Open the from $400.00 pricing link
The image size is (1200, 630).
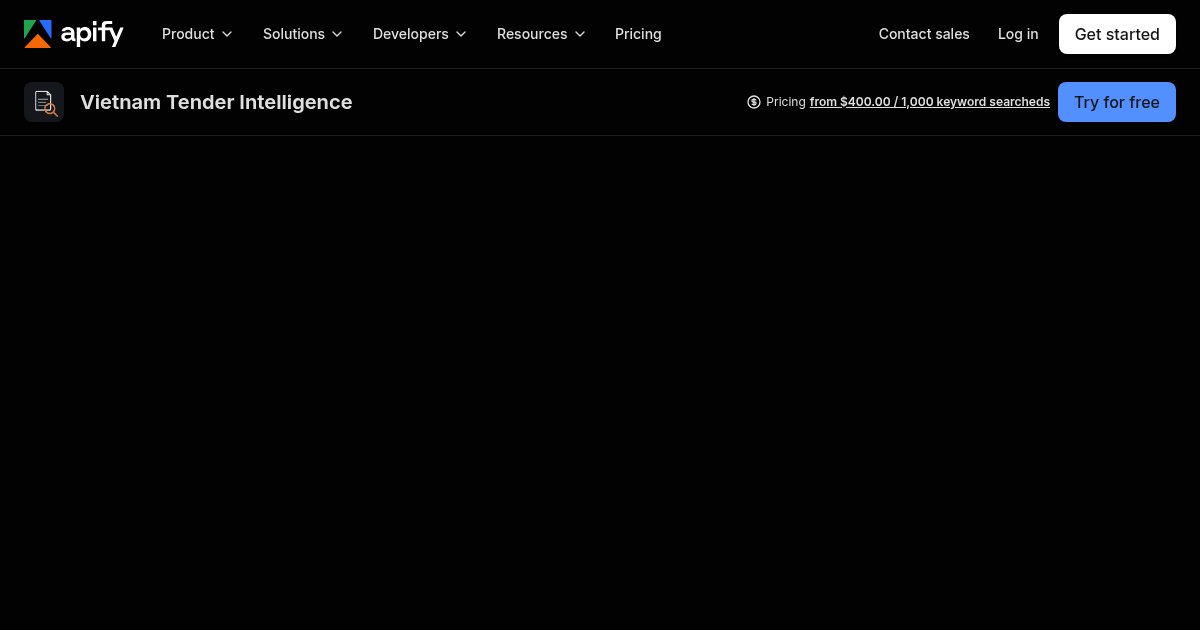click(x=930, y=102)
